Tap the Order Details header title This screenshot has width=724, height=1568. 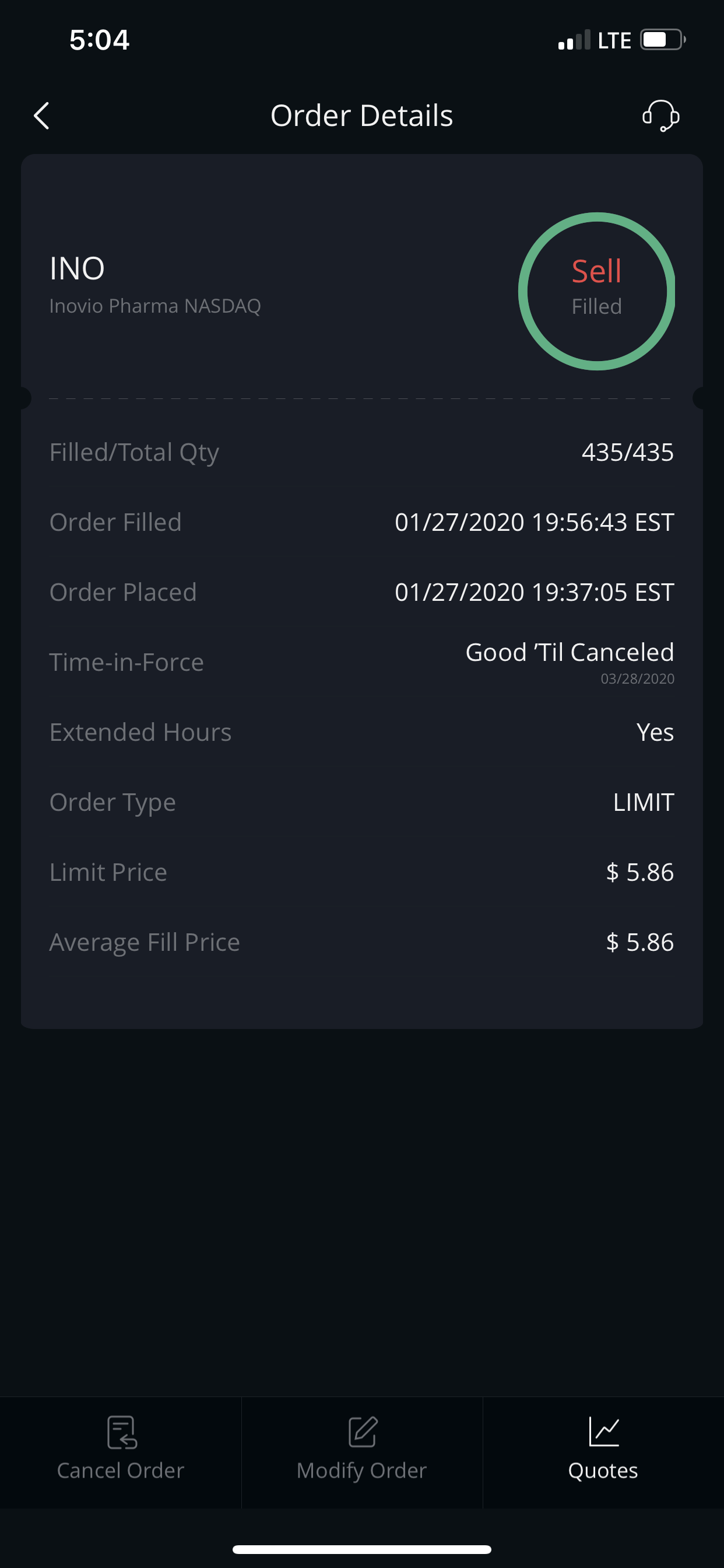coord(362,116)
